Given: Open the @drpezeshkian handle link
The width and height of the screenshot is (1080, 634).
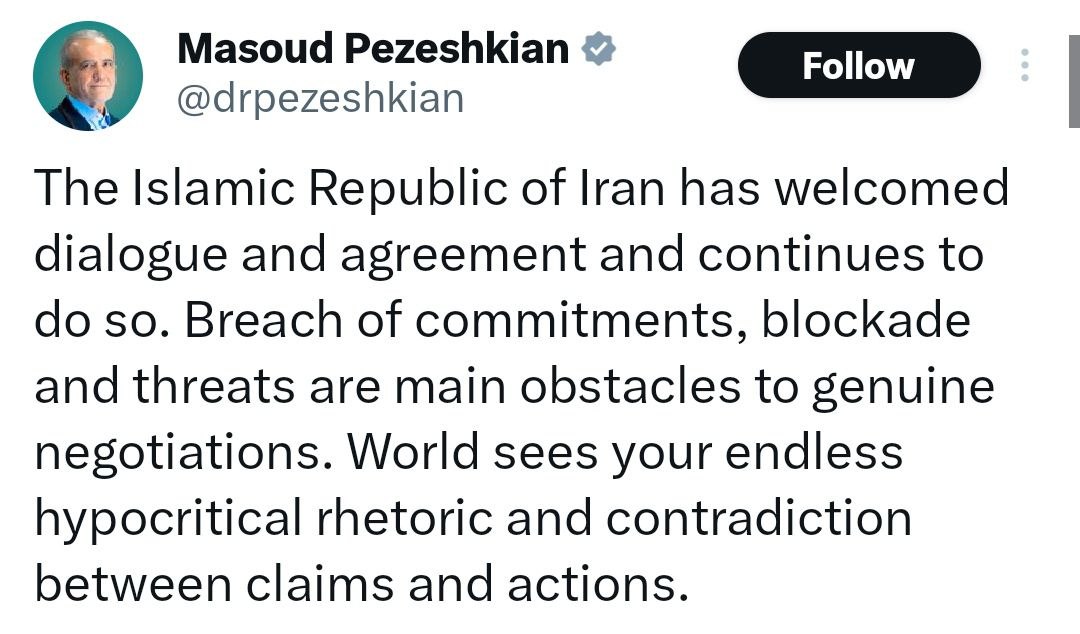Looking at the screenshot, I should (320, 99).
